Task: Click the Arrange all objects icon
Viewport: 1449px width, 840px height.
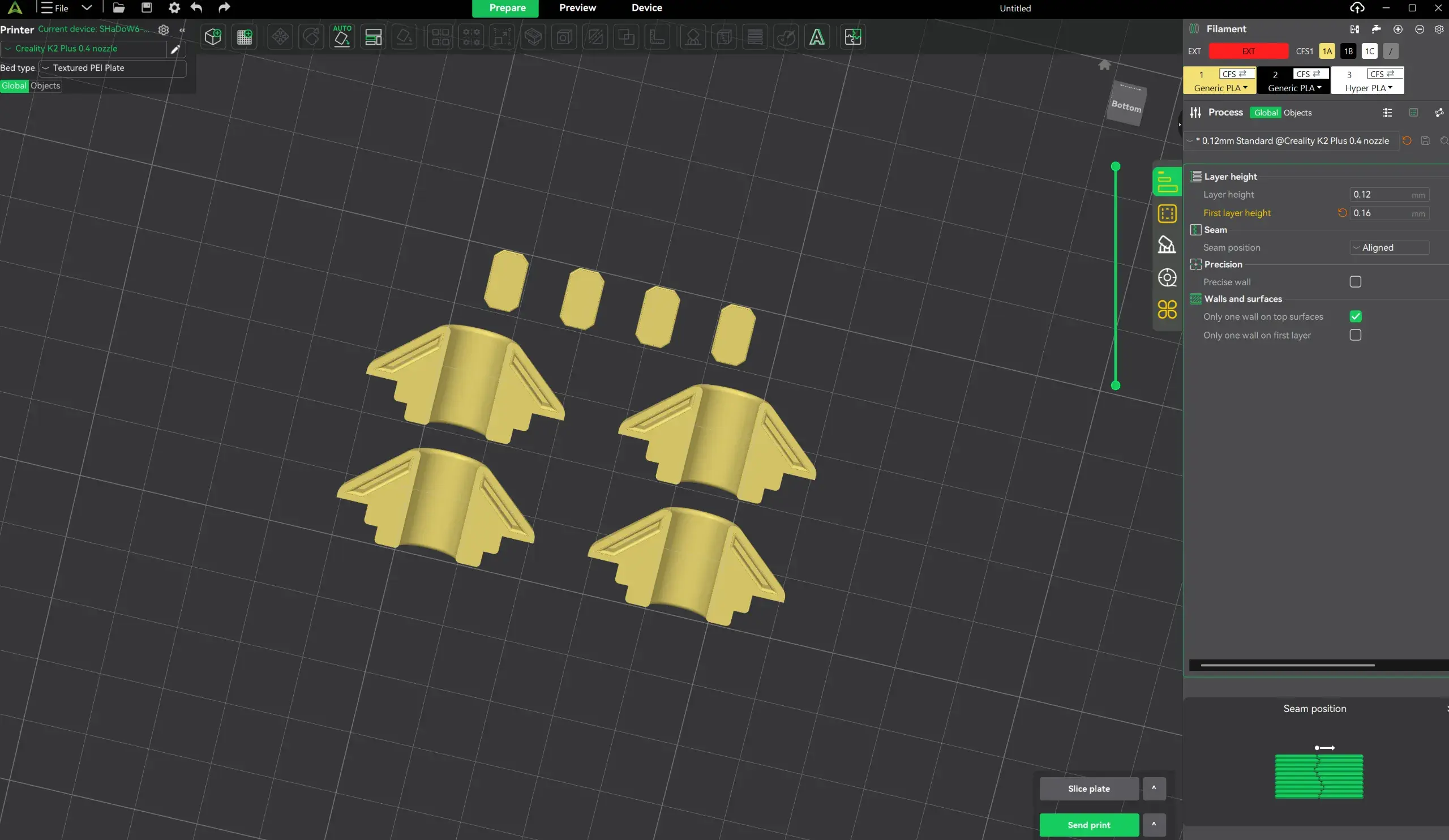Action: [373, 37]
